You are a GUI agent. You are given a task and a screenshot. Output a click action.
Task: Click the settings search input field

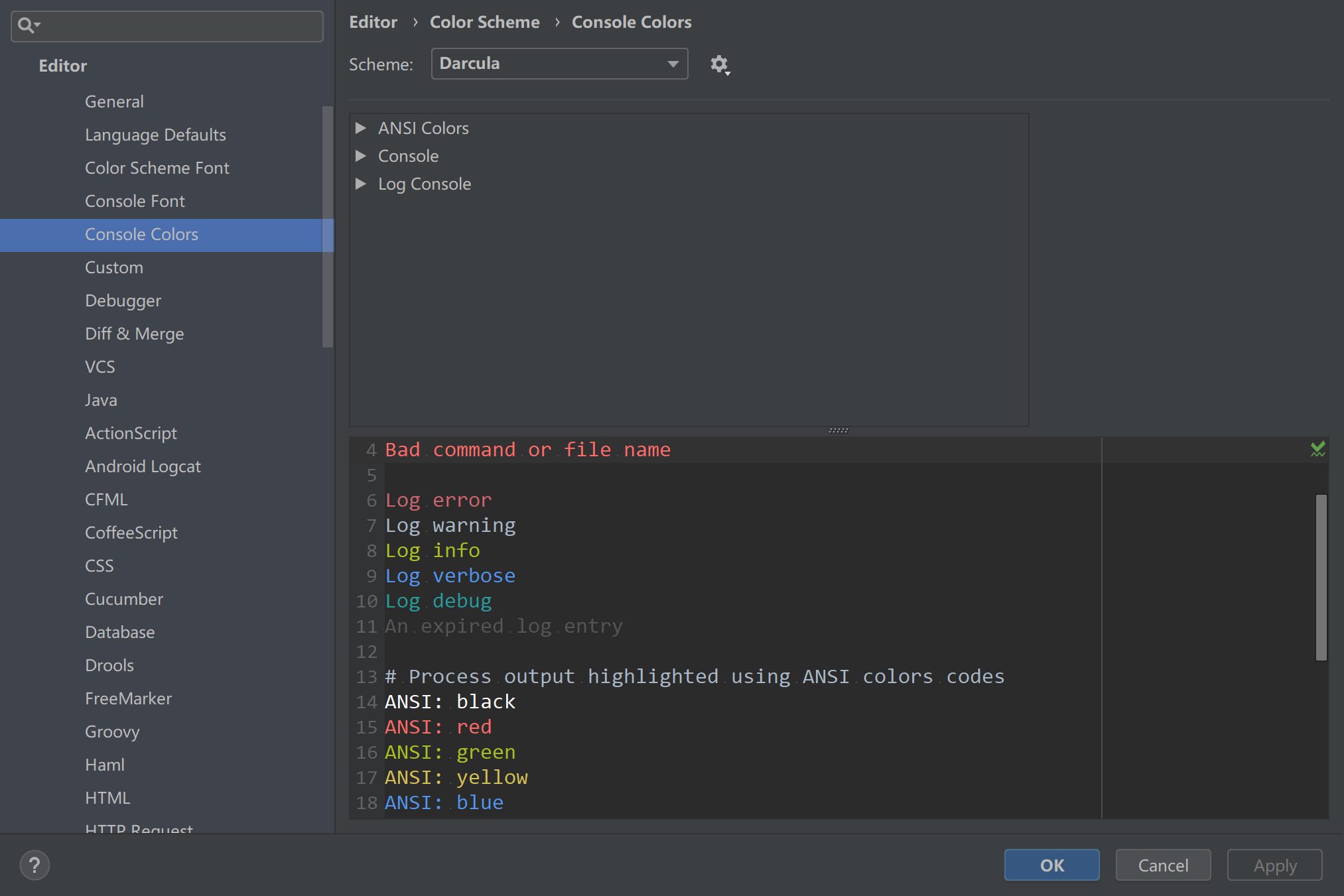[179, 26]
